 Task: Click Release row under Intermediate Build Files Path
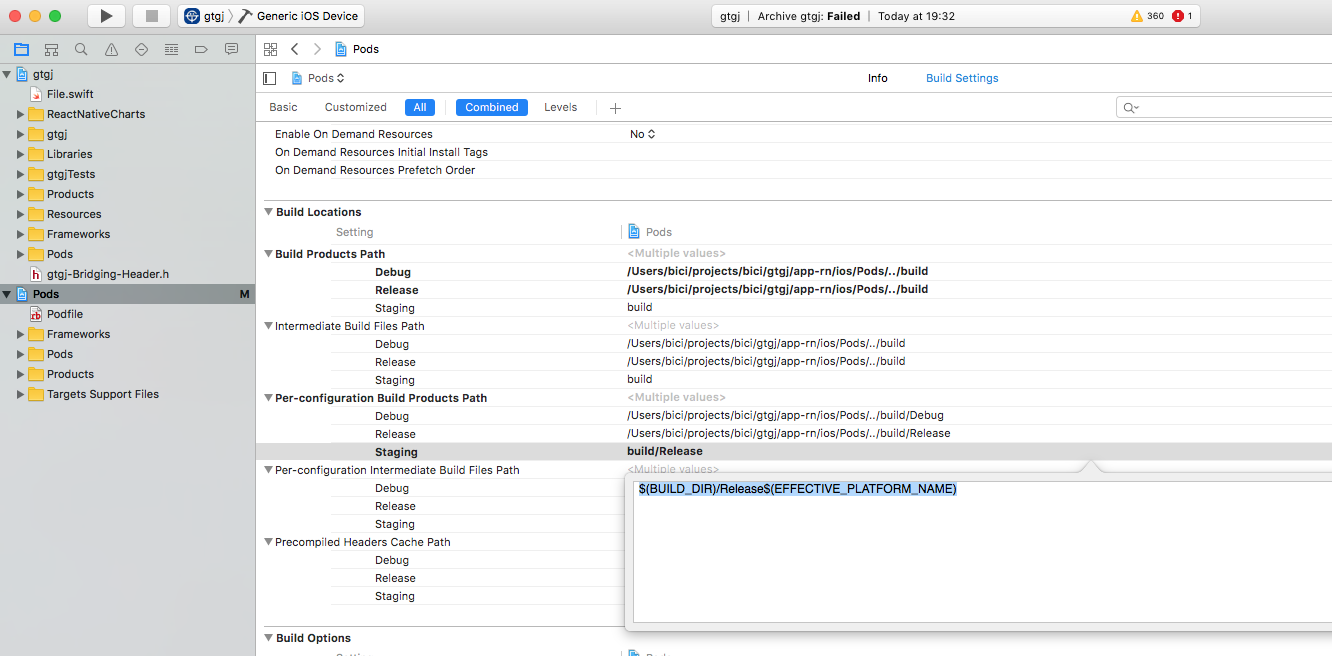pos(794,362)
